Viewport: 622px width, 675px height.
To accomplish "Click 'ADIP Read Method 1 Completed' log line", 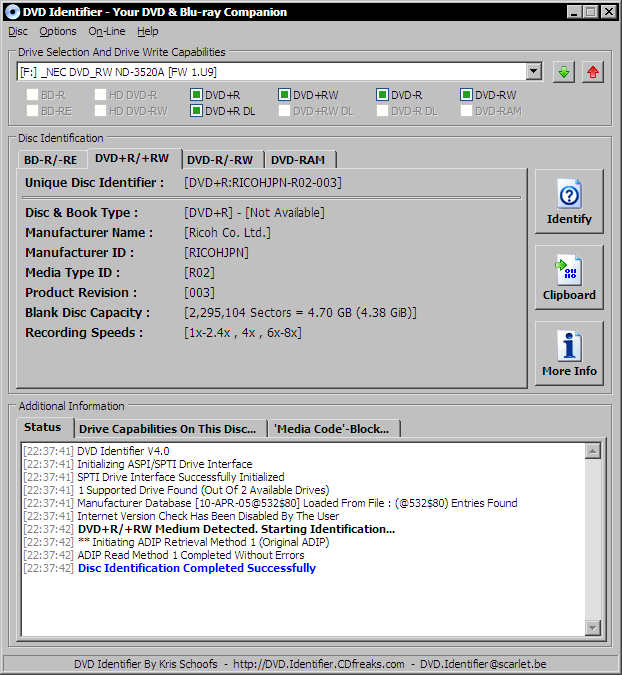I will point(191,555).
